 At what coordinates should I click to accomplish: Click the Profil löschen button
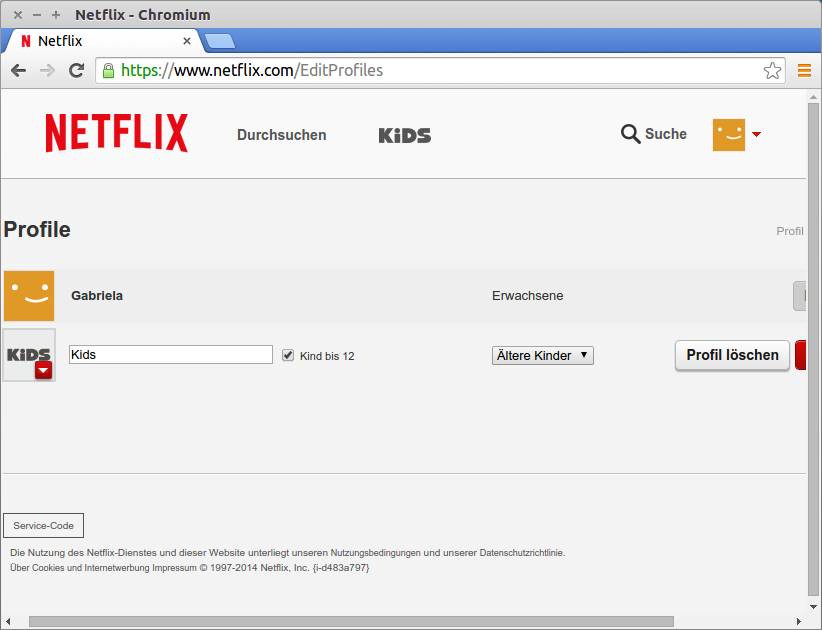click(732, 355)
